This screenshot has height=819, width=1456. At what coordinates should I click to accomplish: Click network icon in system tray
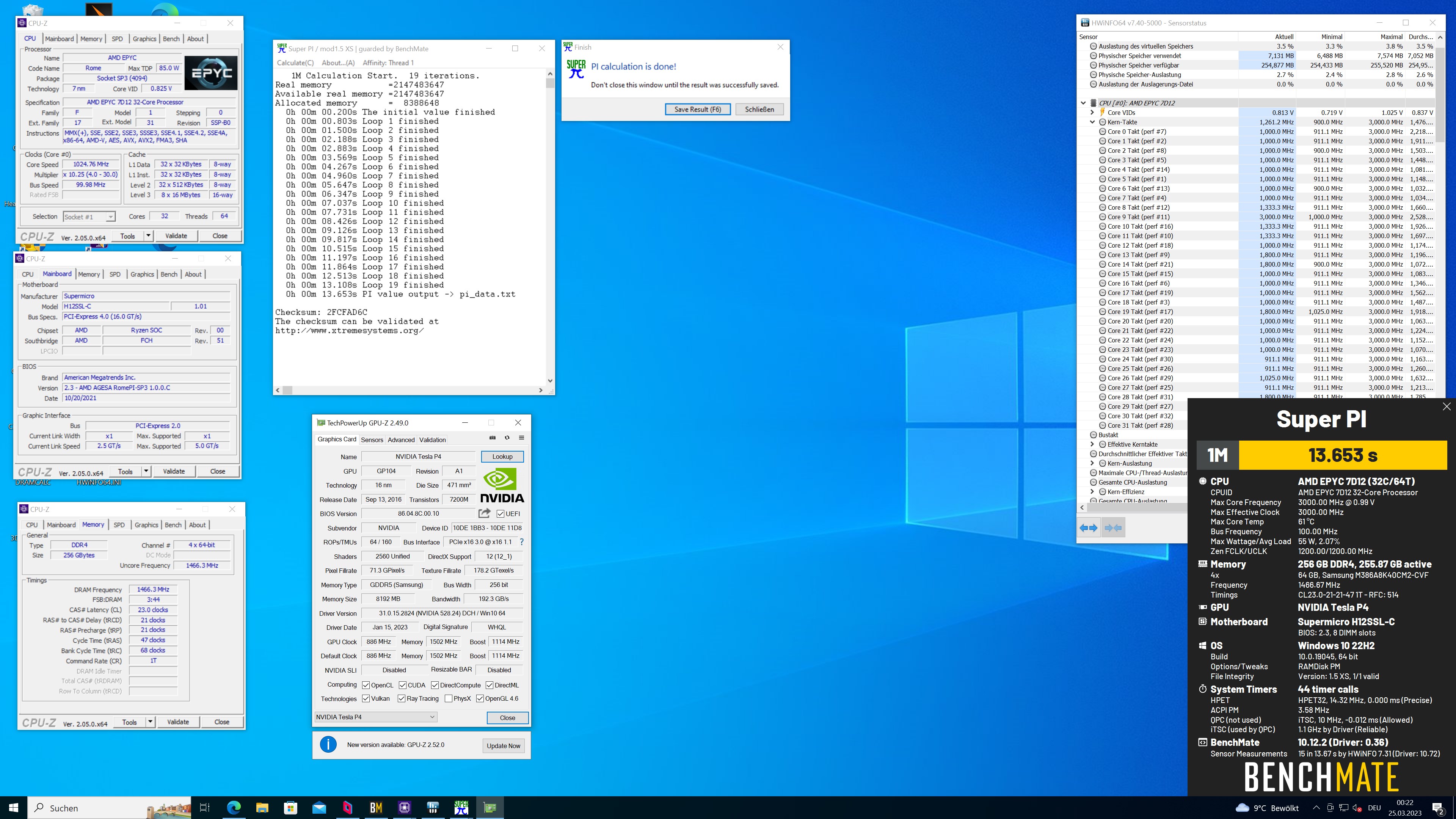click(x=1343, y=808)
